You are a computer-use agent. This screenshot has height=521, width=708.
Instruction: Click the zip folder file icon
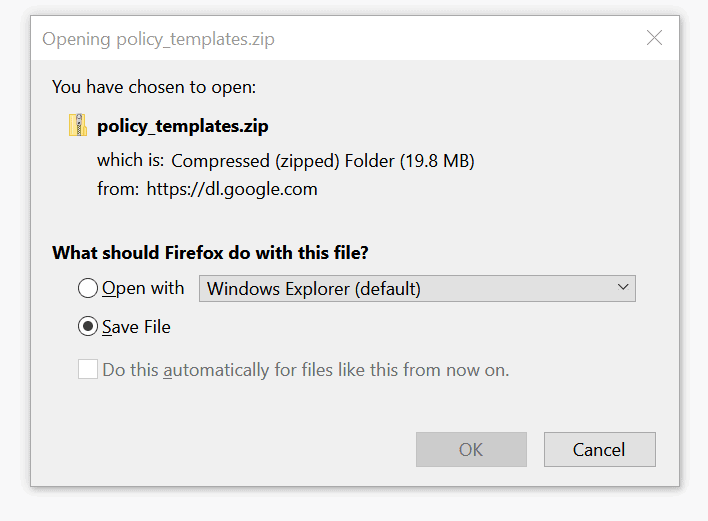pos(78,125)
